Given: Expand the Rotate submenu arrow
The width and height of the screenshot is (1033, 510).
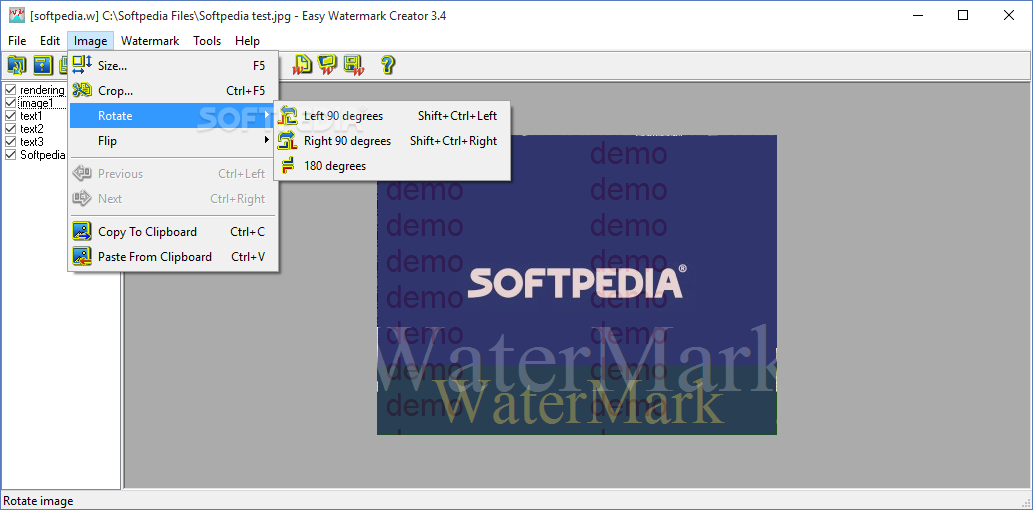Looking at the screenshot, I should coord(267,115).
